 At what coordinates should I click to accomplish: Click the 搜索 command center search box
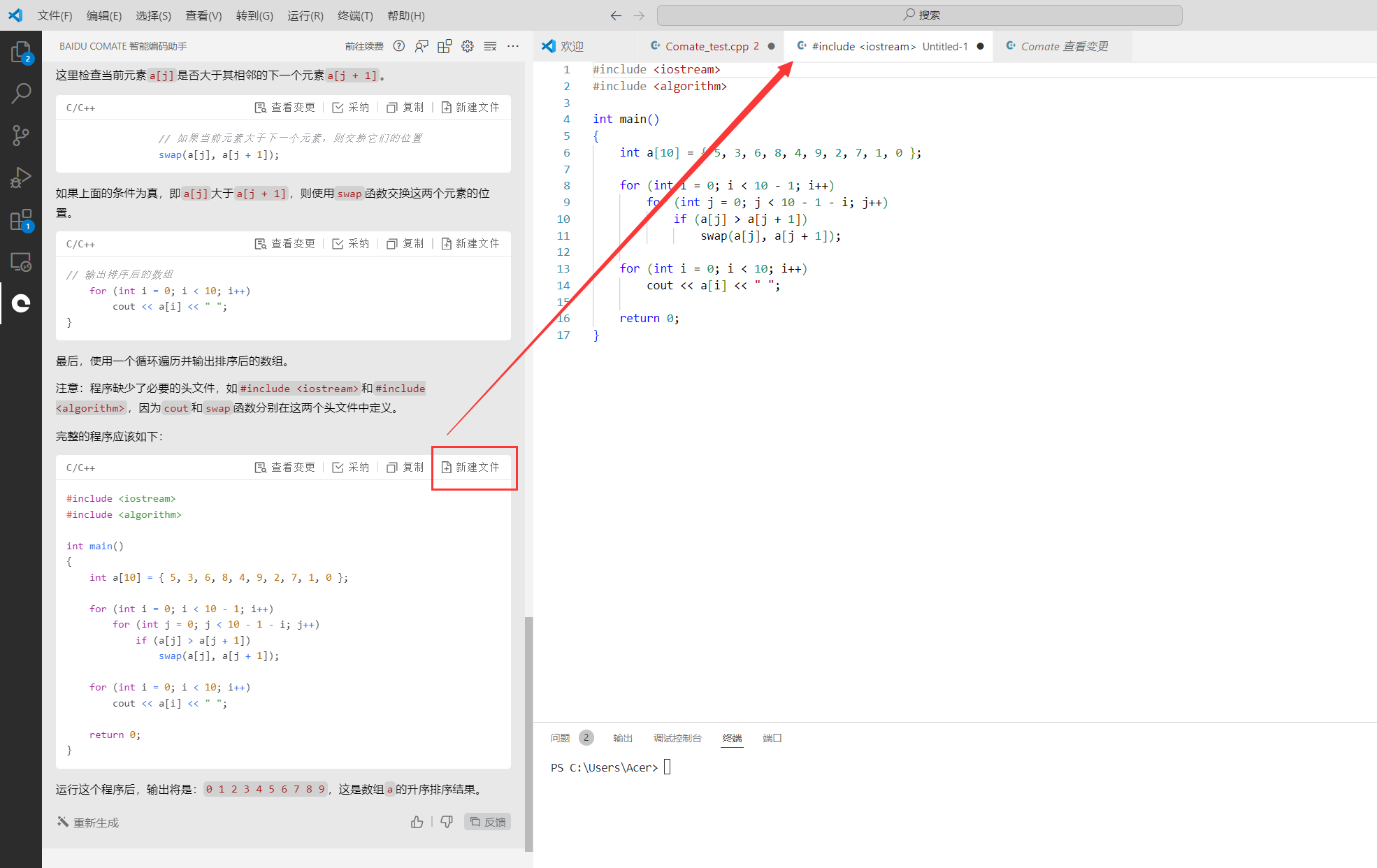(920, 15)
